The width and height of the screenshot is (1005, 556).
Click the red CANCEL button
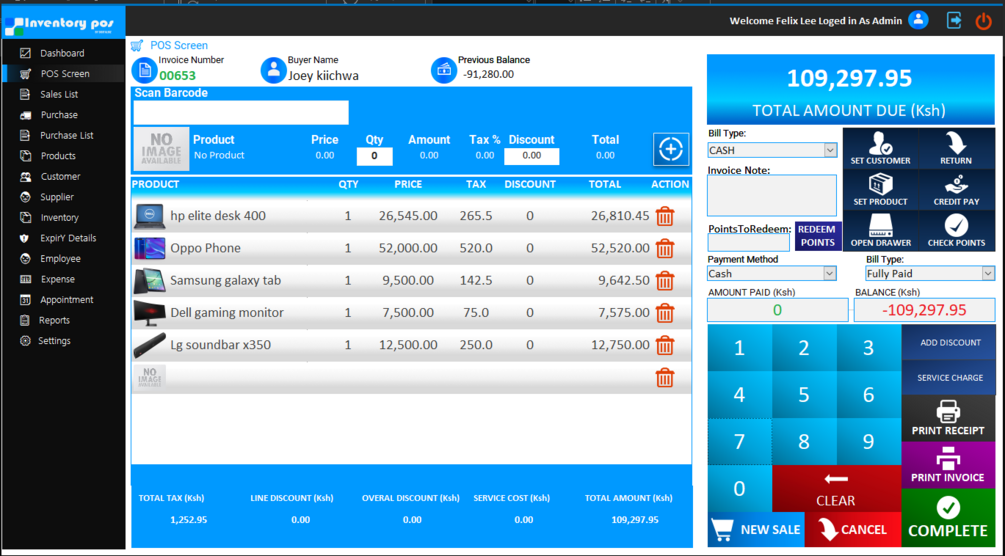pyautogui.click(x=853, y=530)
